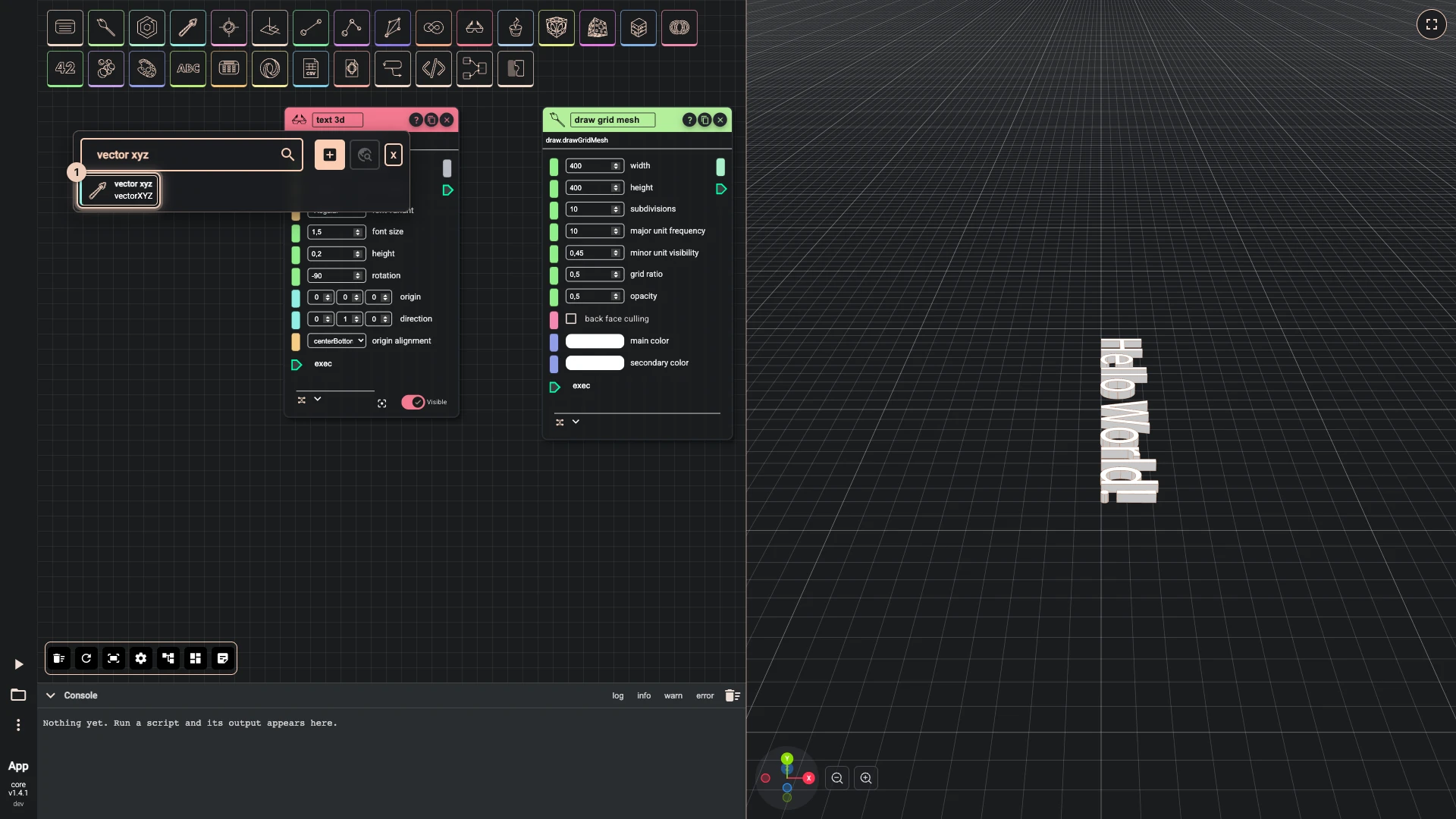The width and height of the screenshot is (1456, 819).
Task: Filter console by 'log'
Action: tap(618, 696)
